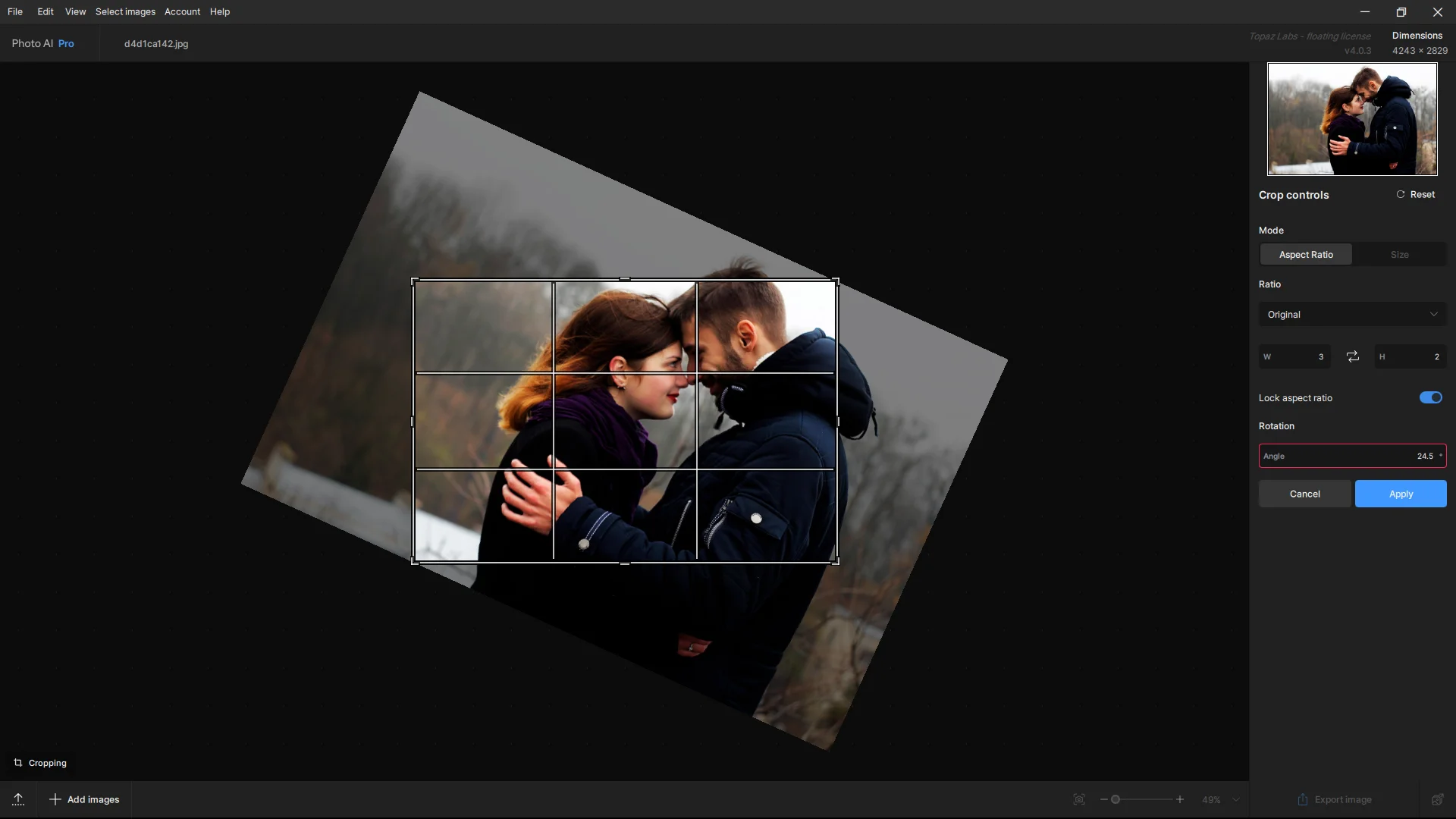Expand the 49% zoom level dropdown
Image resolution: width=1456 pixels, height=819 pixels.
[x=1236, y=799]
